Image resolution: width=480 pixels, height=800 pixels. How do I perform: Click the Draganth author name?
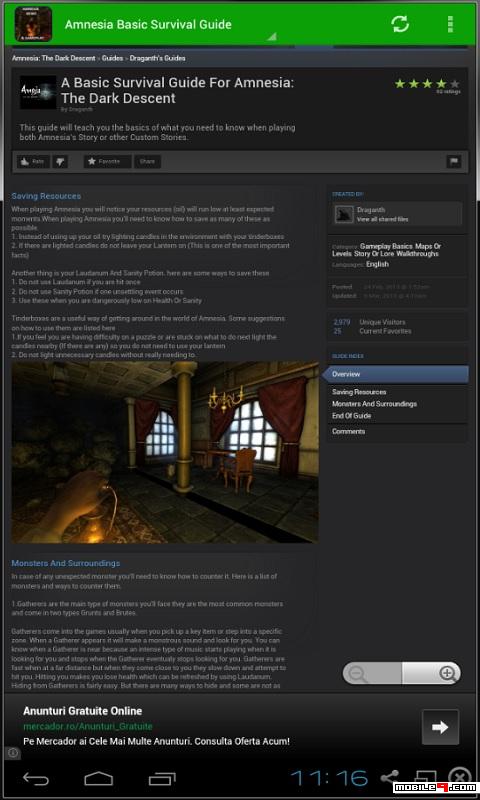click(x=371, y=210)
